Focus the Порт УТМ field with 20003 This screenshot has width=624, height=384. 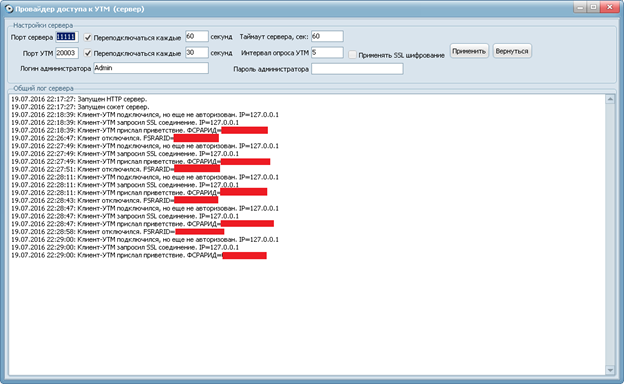point(66,53)
